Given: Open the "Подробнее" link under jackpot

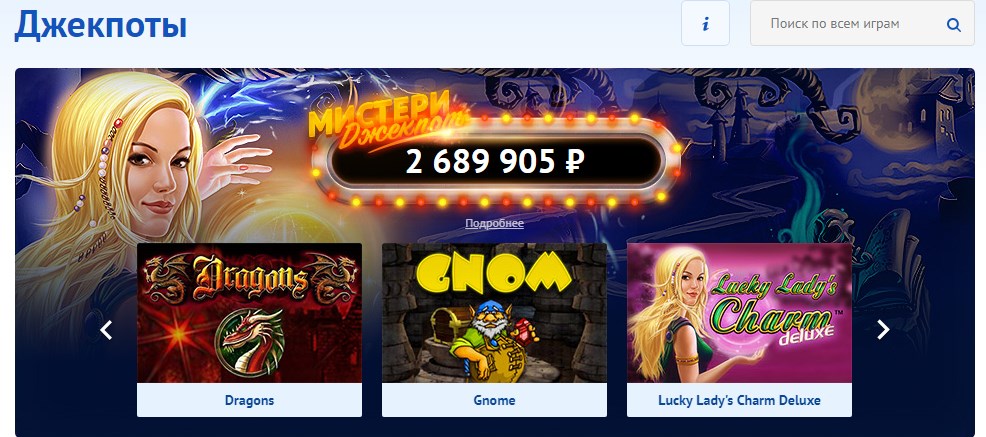Looking at the screenshot, I should tap(494, 223).
